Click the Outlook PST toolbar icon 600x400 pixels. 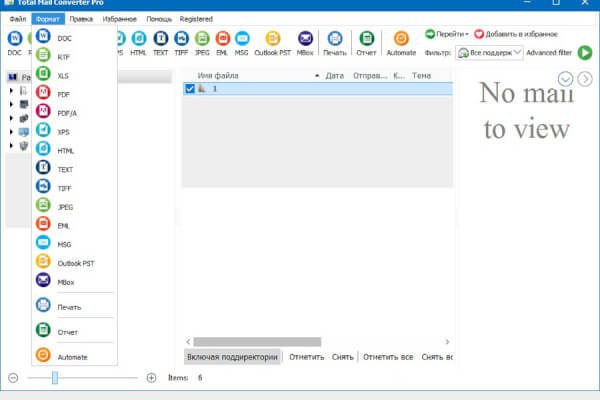273,38
